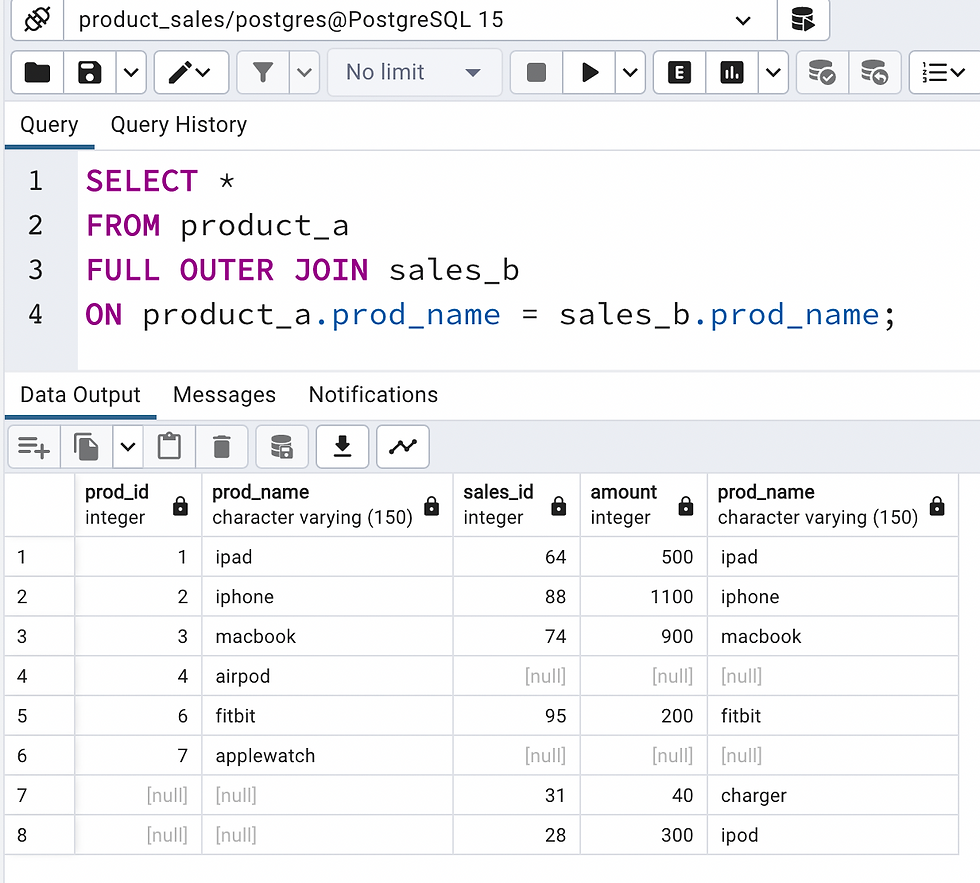Open file with the folder icon
The image size is (980, 883).
(x=38, y=72)
